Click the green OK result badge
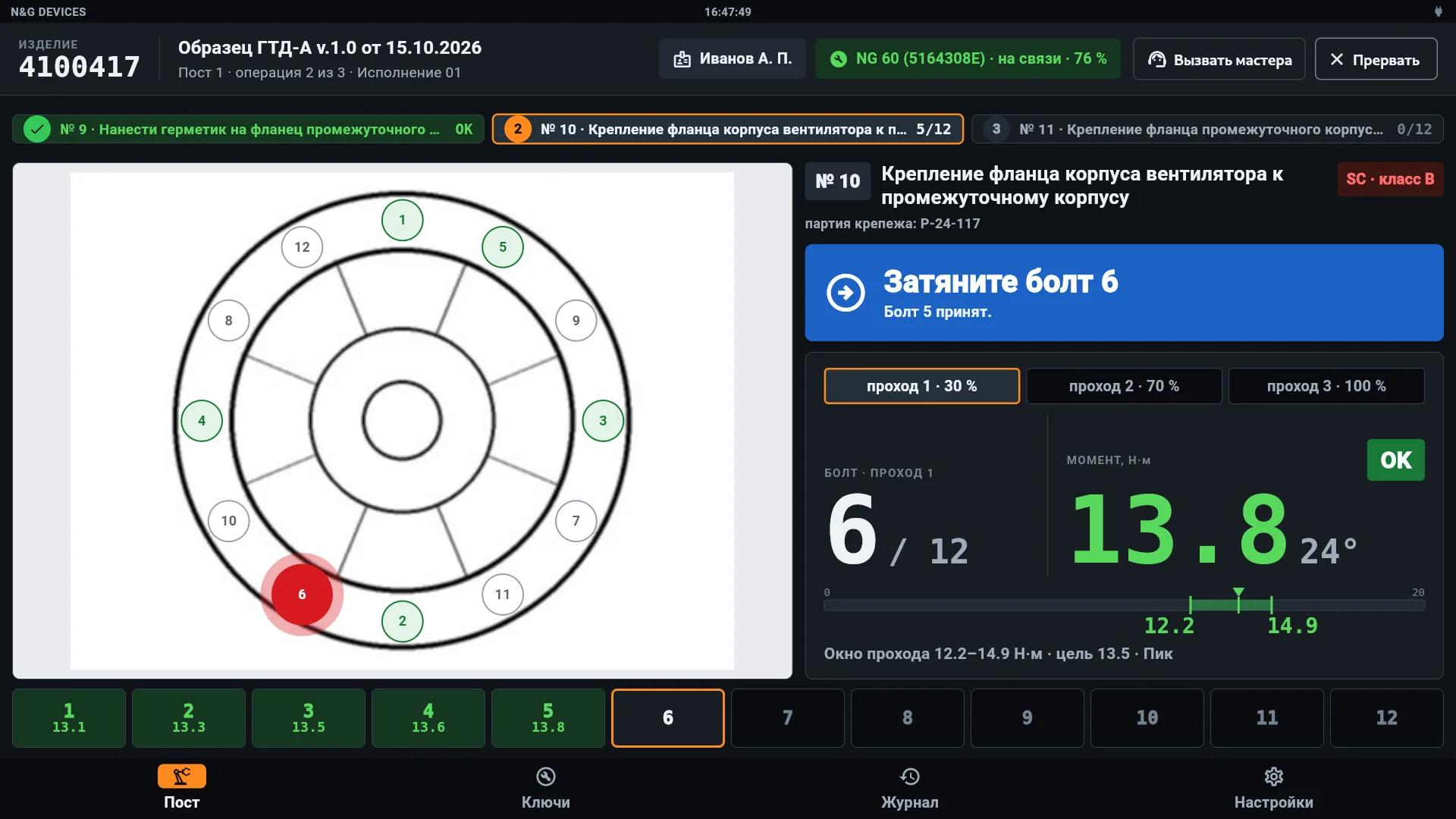The image size is (1456, 819). point(1395,460)
